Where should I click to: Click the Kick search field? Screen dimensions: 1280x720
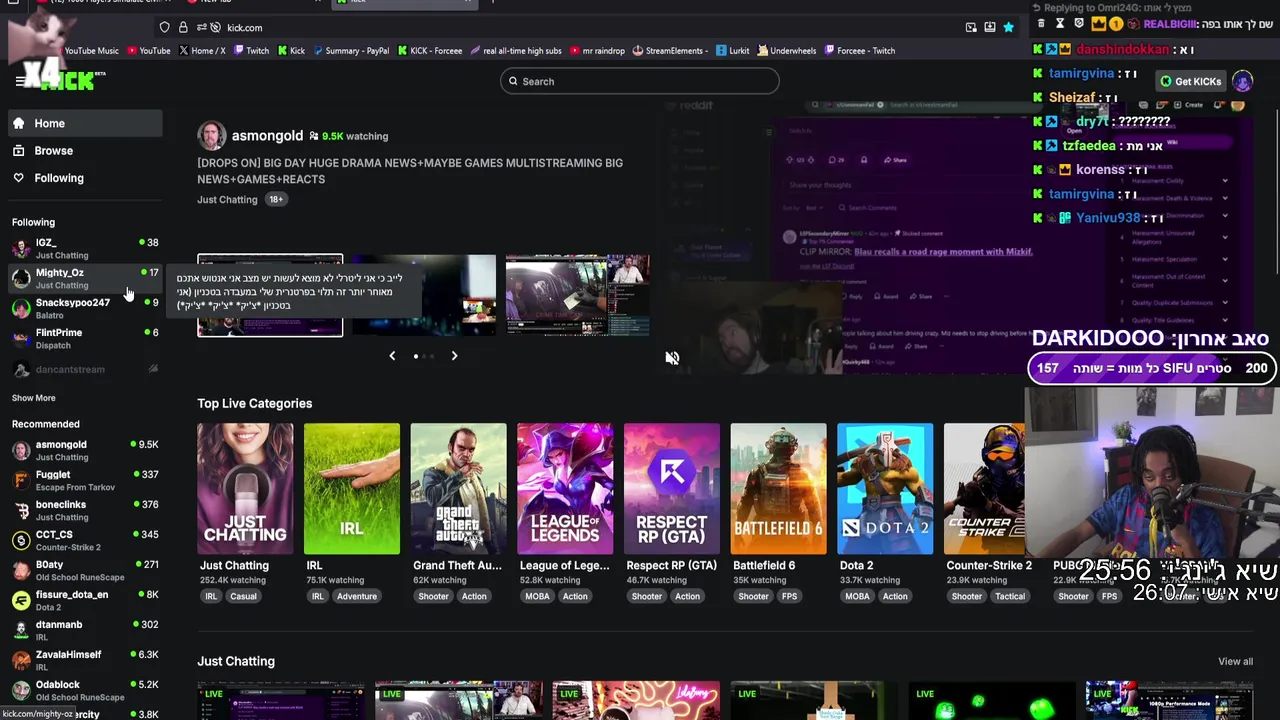[x=640, y=81]
